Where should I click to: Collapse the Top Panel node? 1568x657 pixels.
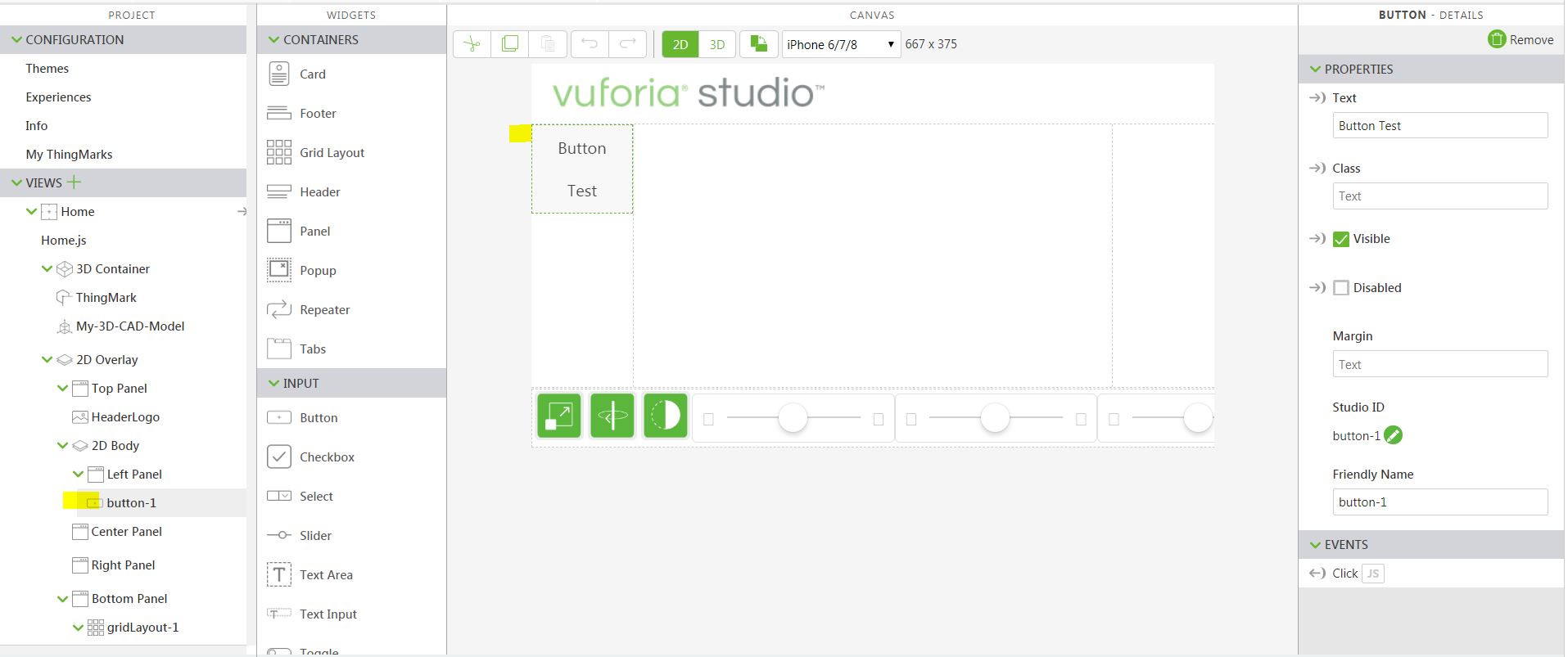coord(62,389)
